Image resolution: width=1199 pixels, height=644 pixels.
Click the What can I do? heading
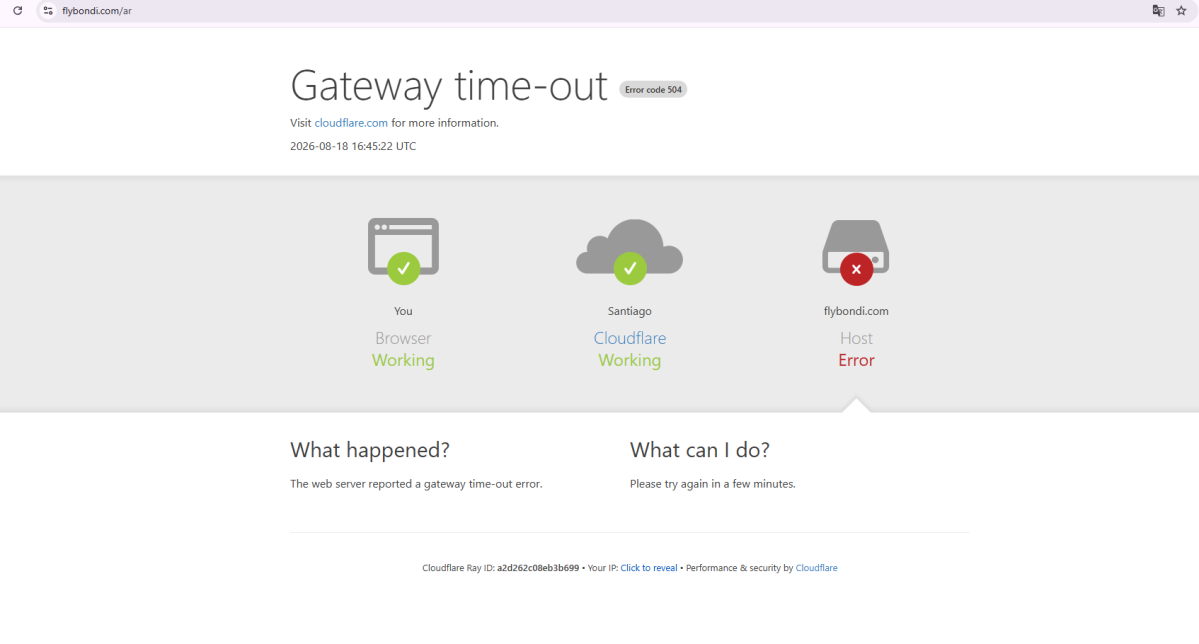pos(700,450)
